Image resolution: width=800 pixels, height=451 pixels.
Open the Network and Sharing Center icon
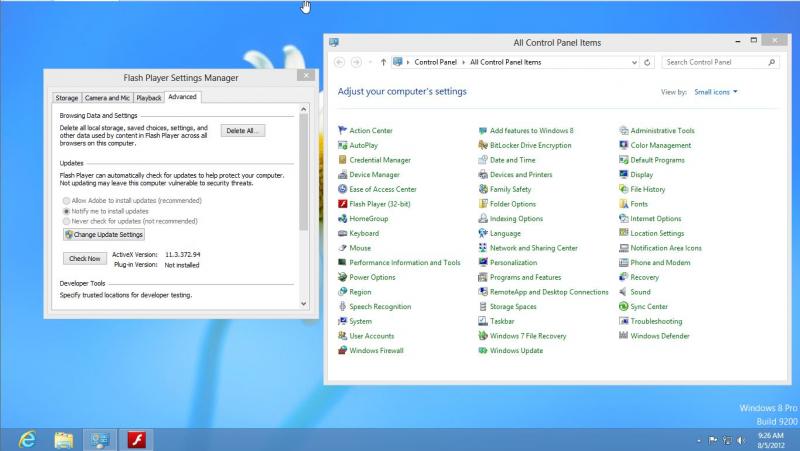[483, 248]
